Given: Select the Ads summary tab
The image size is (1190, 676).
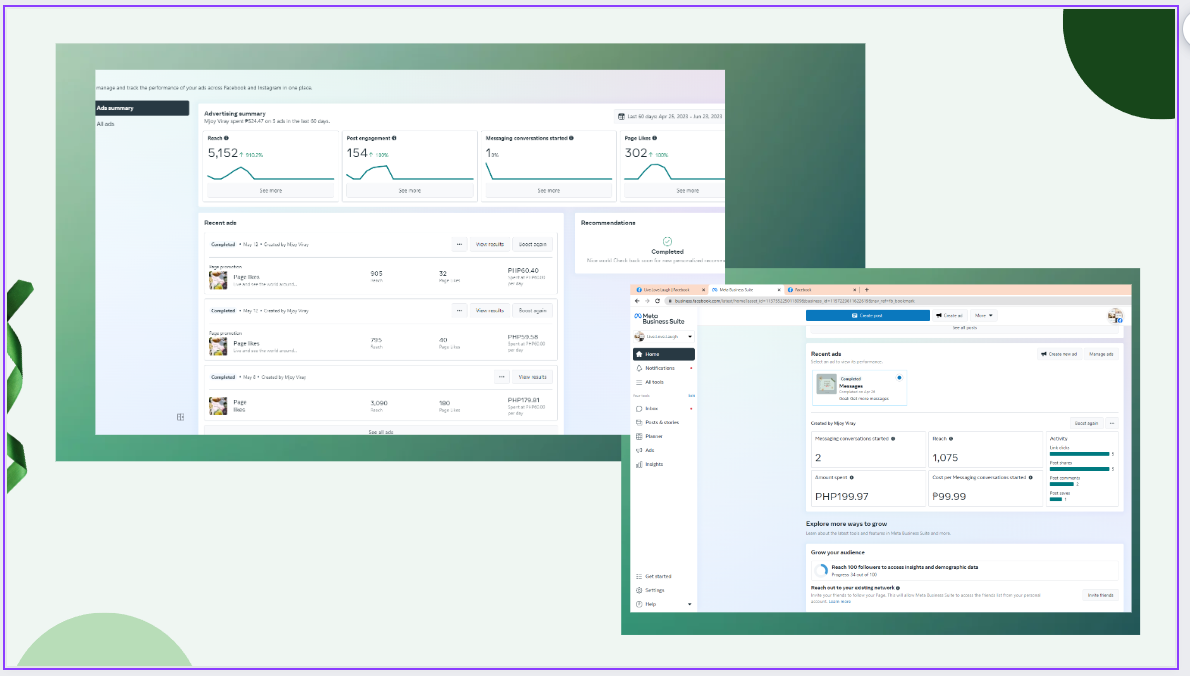Looking at the screenshot, I should 142,108.
